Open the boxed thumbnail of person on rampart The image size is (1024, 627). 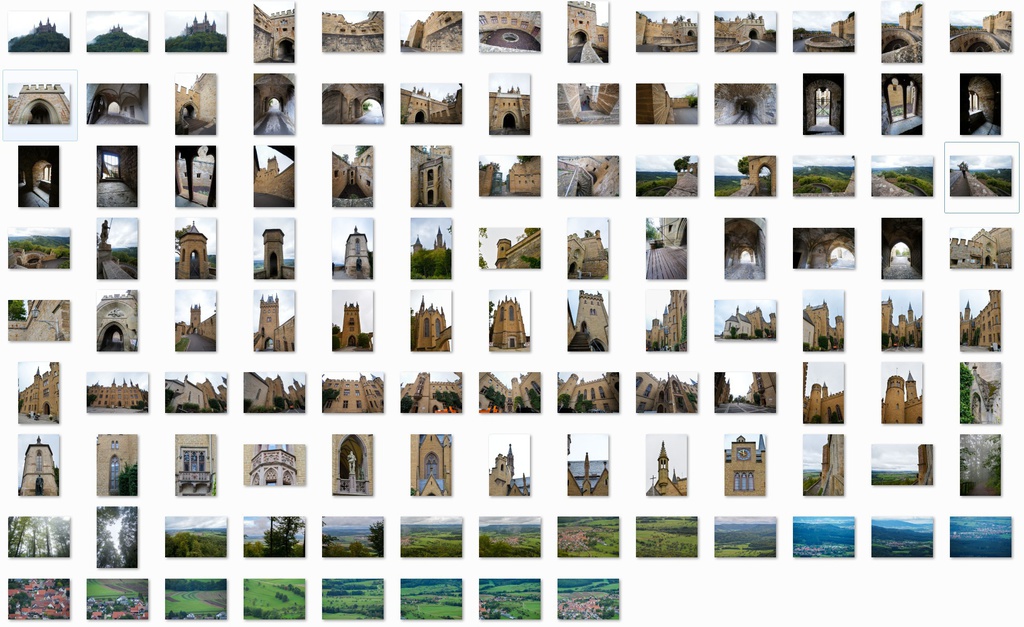coord(980,176)
